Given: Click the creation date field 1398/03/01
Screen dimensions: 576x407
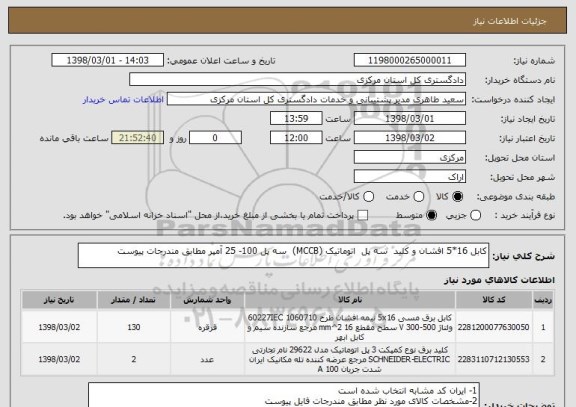Looking at the screenshot, I should click(410, 119).
